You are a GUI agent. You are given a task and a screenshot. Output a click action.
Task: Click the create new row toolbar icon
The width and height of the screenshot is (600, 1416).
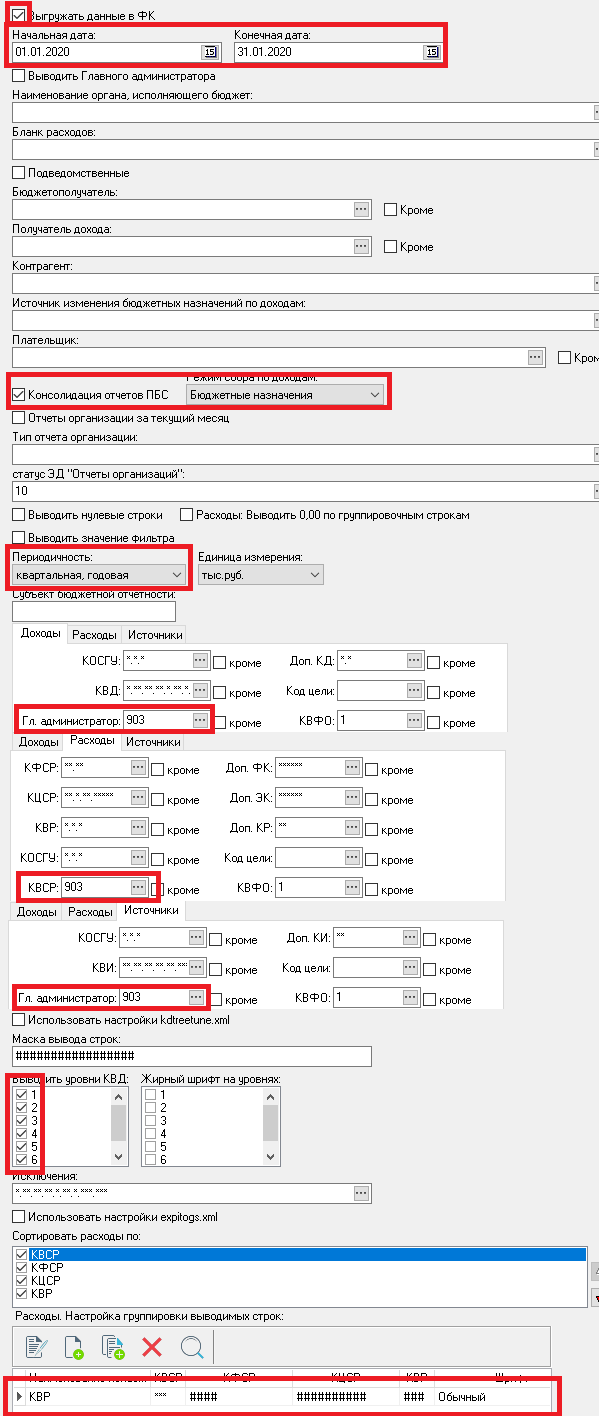[74, 1346]
